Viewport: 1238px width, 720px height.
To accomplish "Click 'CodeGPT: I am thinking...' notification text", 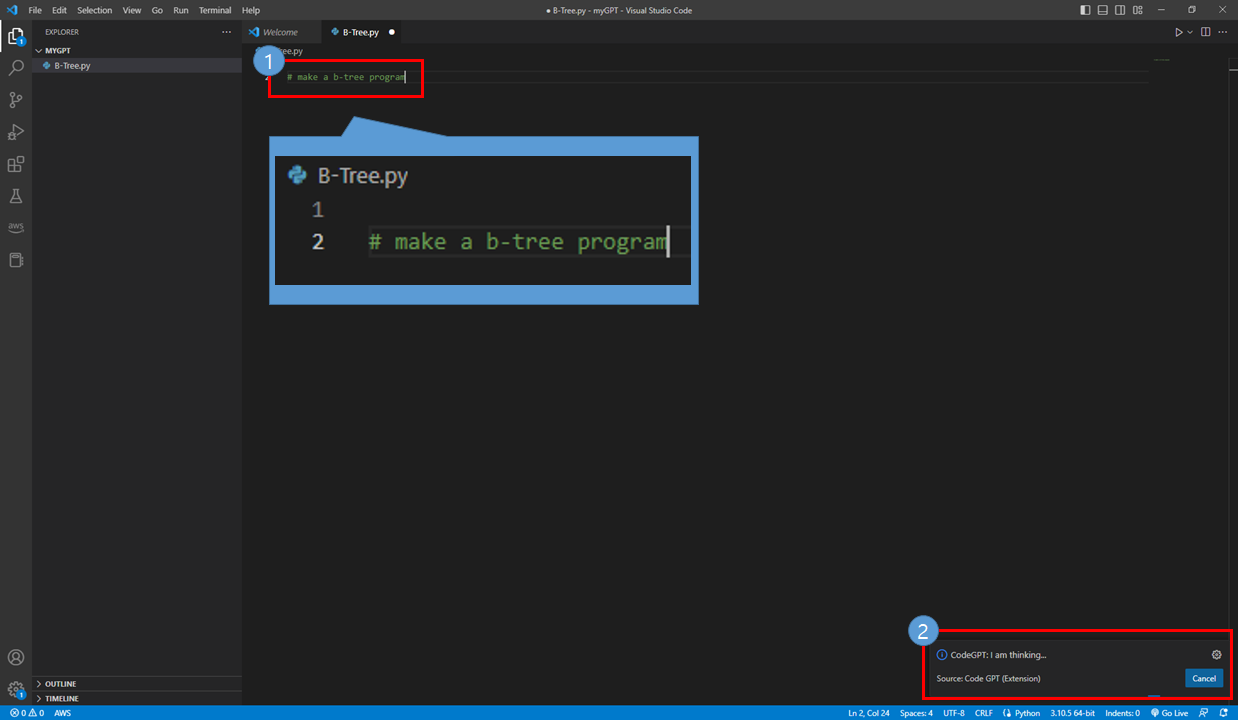I will tap(998, 655).
